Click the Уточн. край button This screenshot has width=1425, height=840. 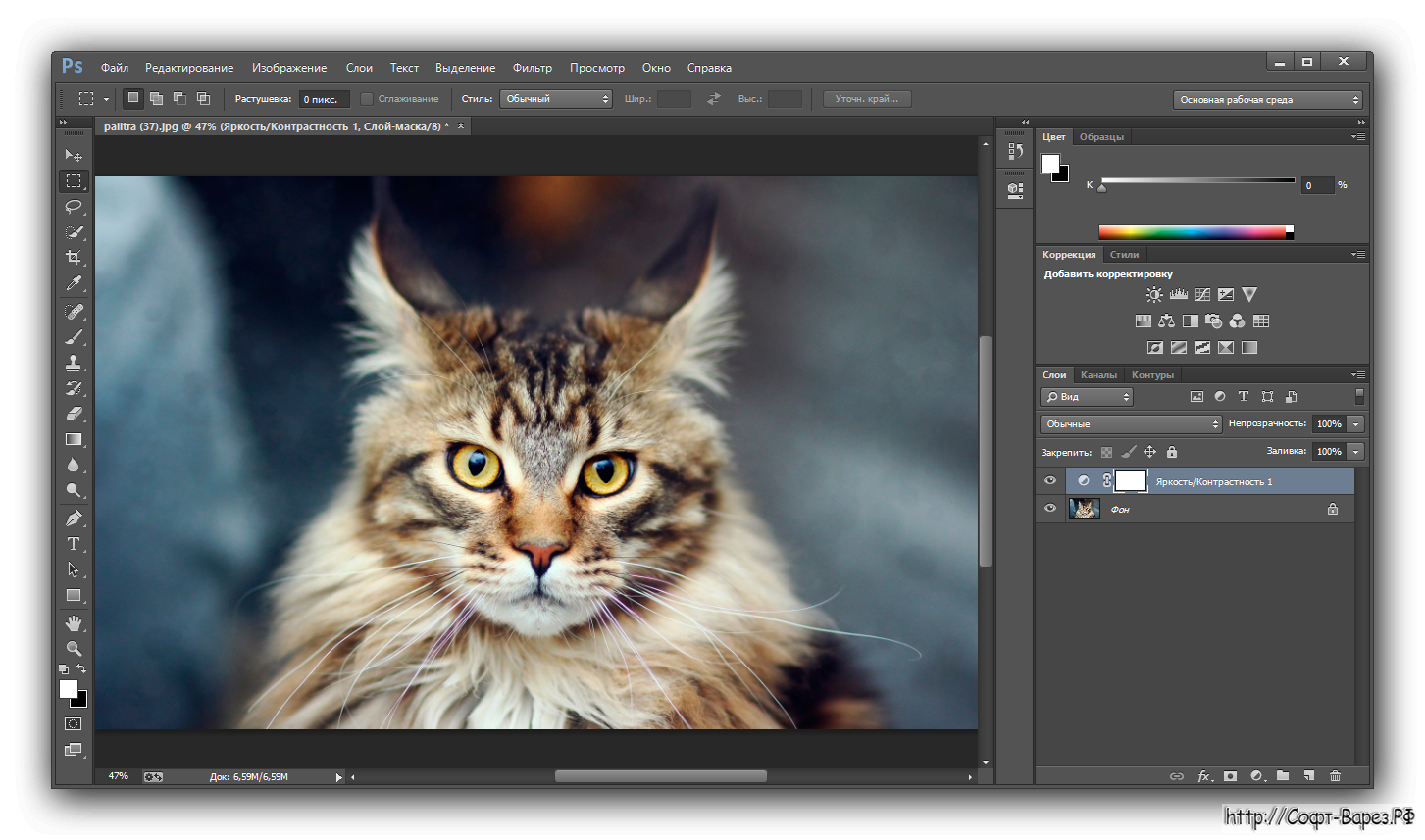(866, 98)
